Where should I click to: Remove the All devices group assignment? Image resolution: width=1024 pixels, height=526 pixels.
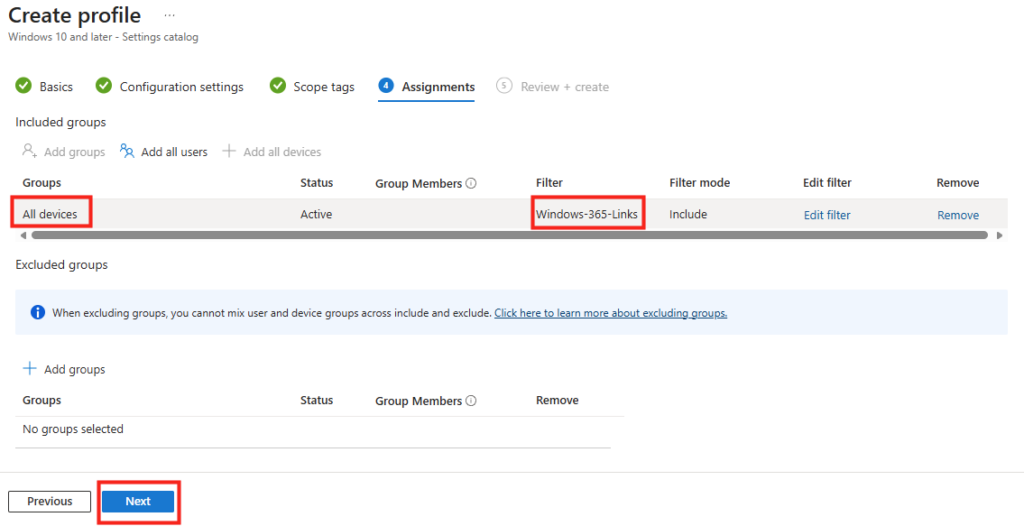point(957,215)
